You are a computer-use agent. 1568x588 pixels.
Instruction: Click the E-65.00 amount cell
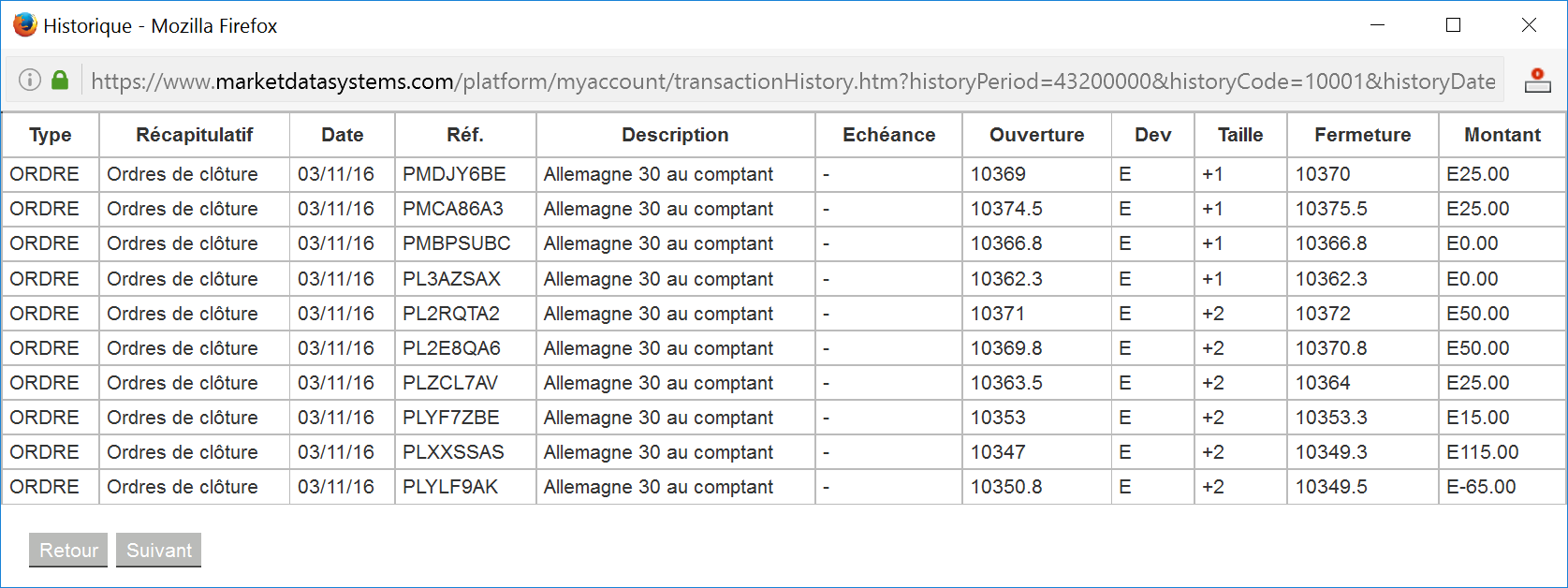point(1481,487)
